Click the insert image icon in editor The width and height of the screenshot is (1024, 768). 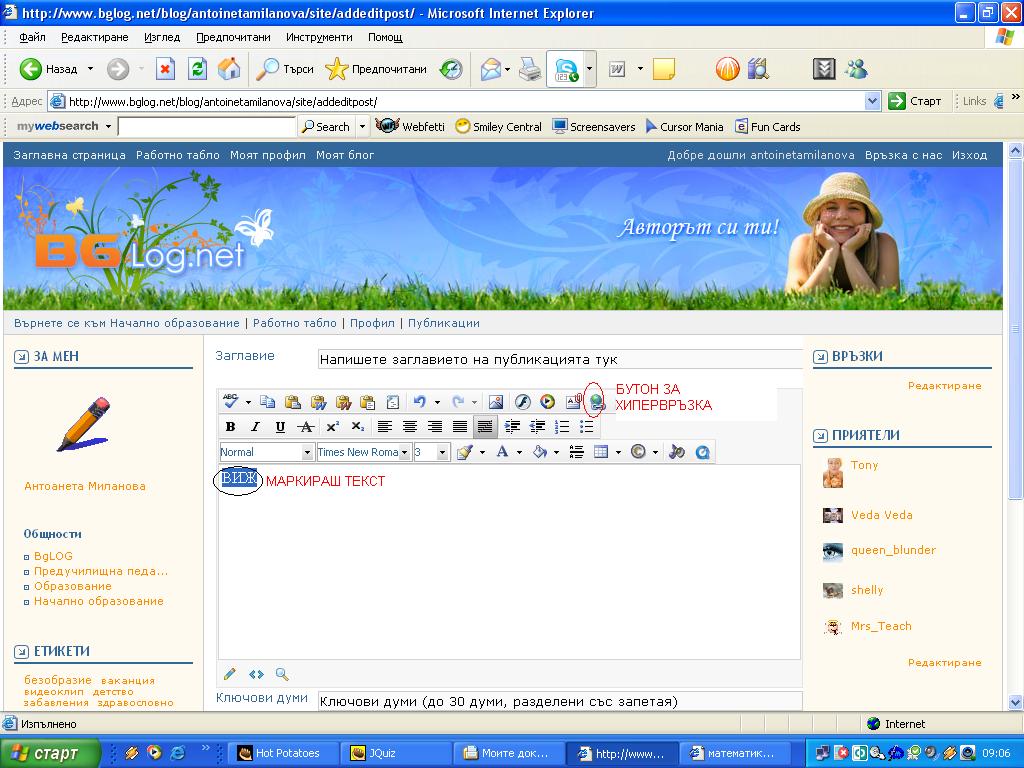tap(496, 402)
